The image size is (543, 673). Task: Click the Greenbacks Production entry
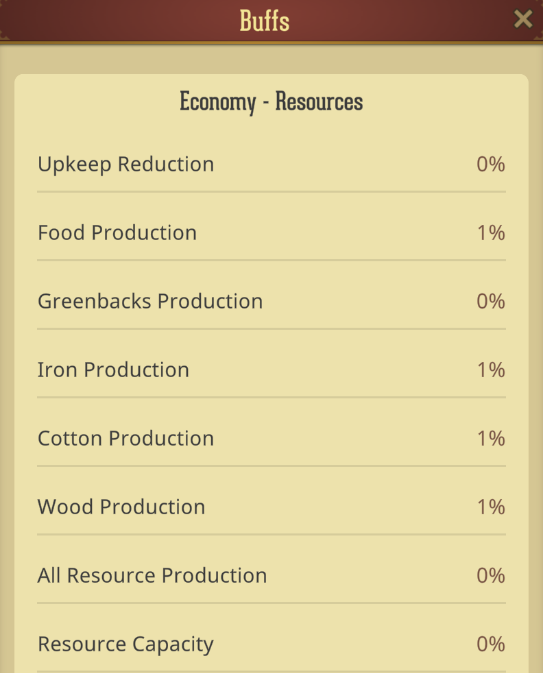271,301
